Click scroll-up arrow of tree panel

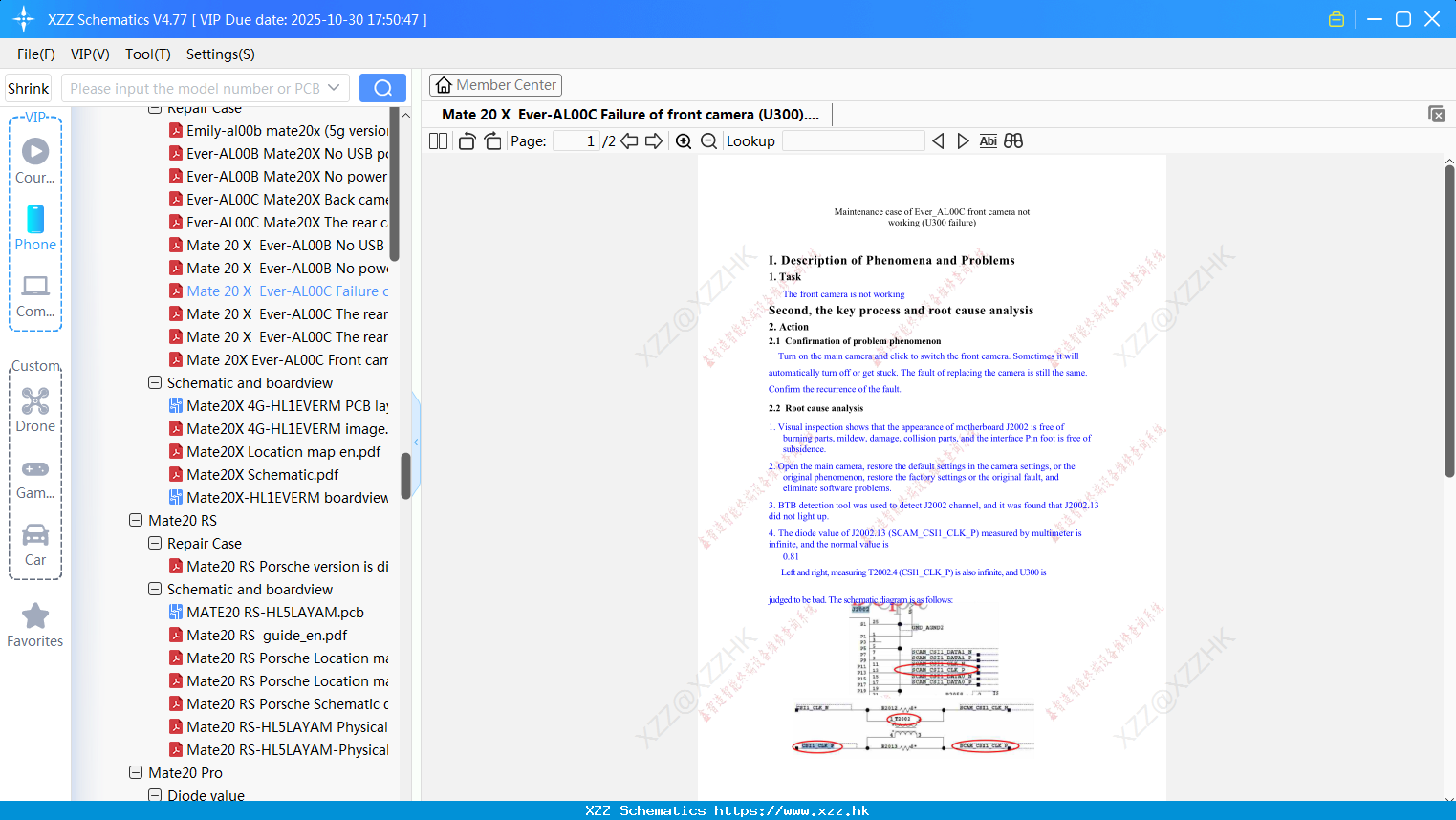(405, 115)
